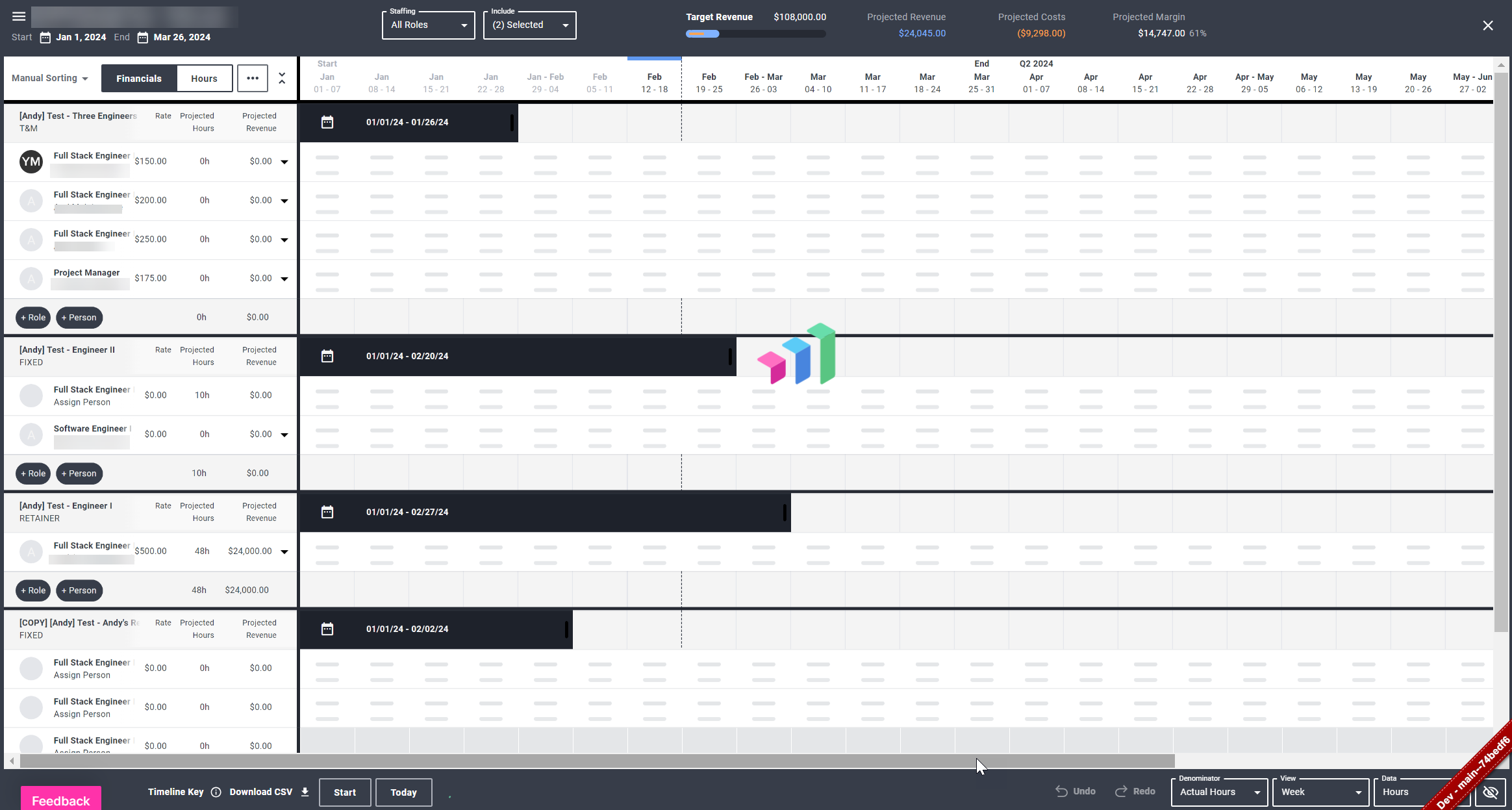
Task: Expand the $250.00 Full Stack Engineer row
Action: coord(284,240)
